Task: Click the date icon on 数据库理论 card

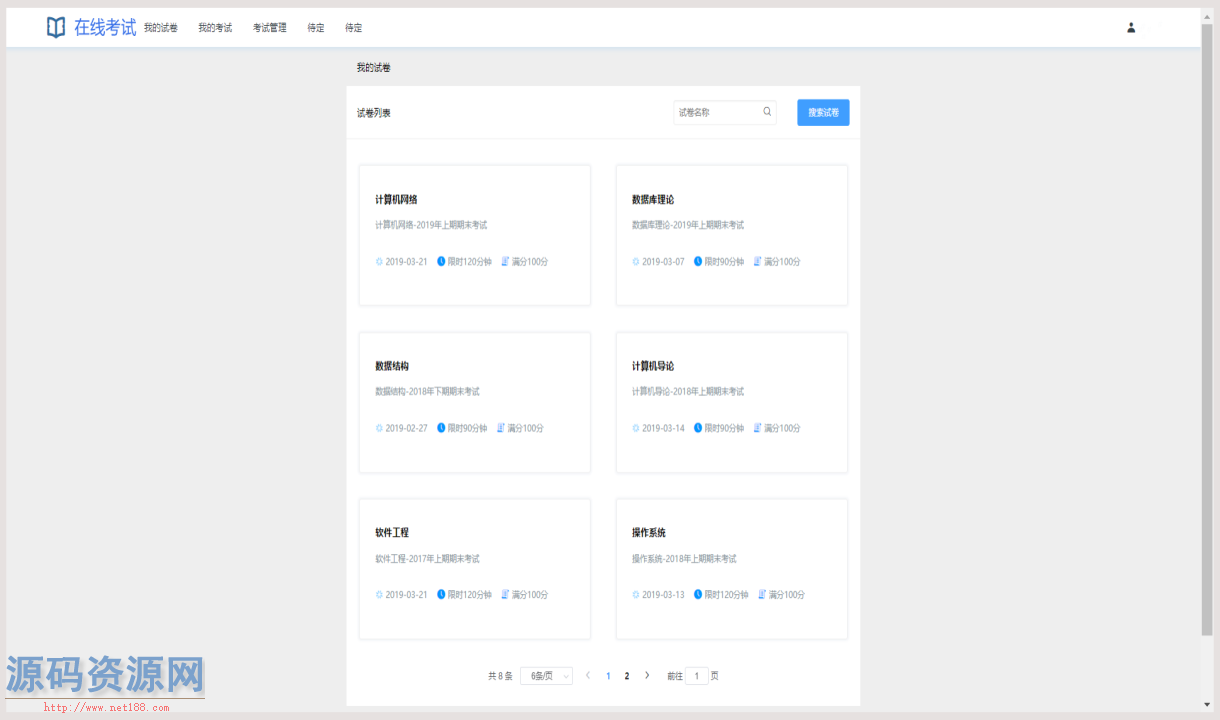Action: (x=636, y=262)
